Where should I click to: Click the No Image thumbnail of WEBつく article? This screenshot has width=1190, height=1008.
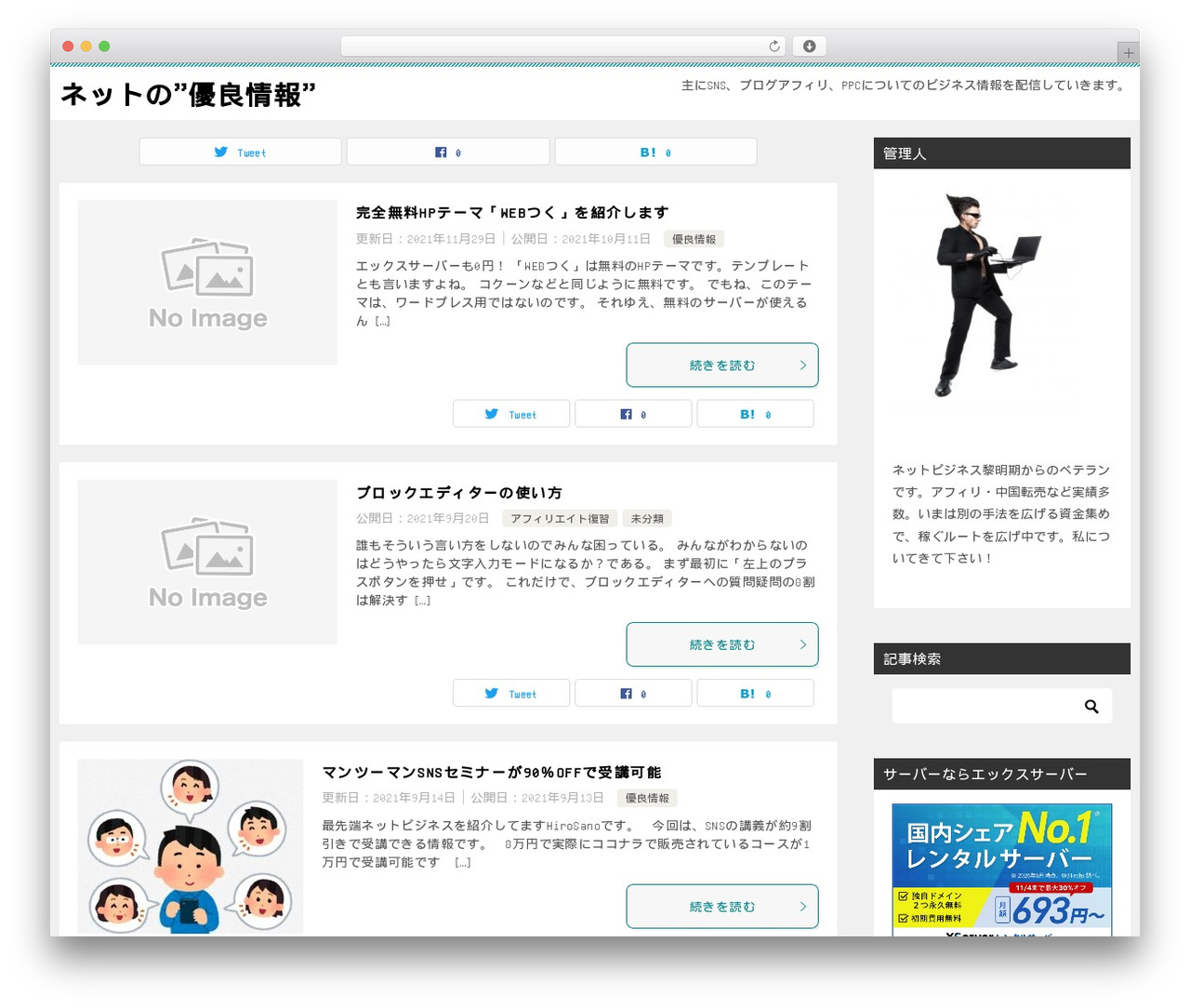[x=207, y=283]
